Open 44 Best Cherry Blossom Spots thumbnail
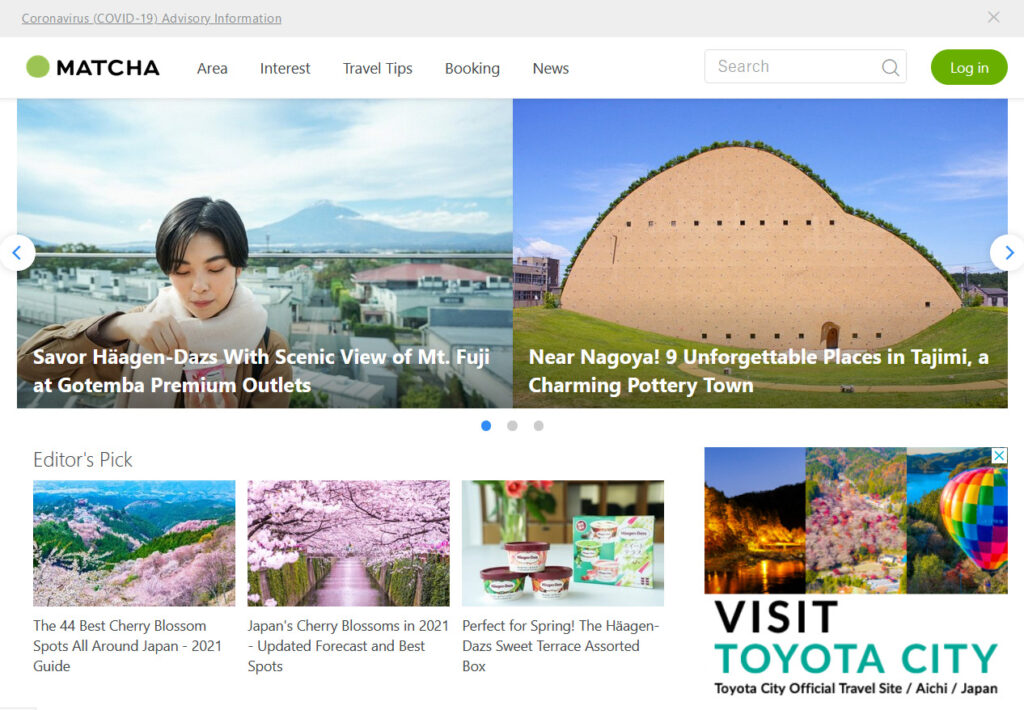 [x=134, y=543]
